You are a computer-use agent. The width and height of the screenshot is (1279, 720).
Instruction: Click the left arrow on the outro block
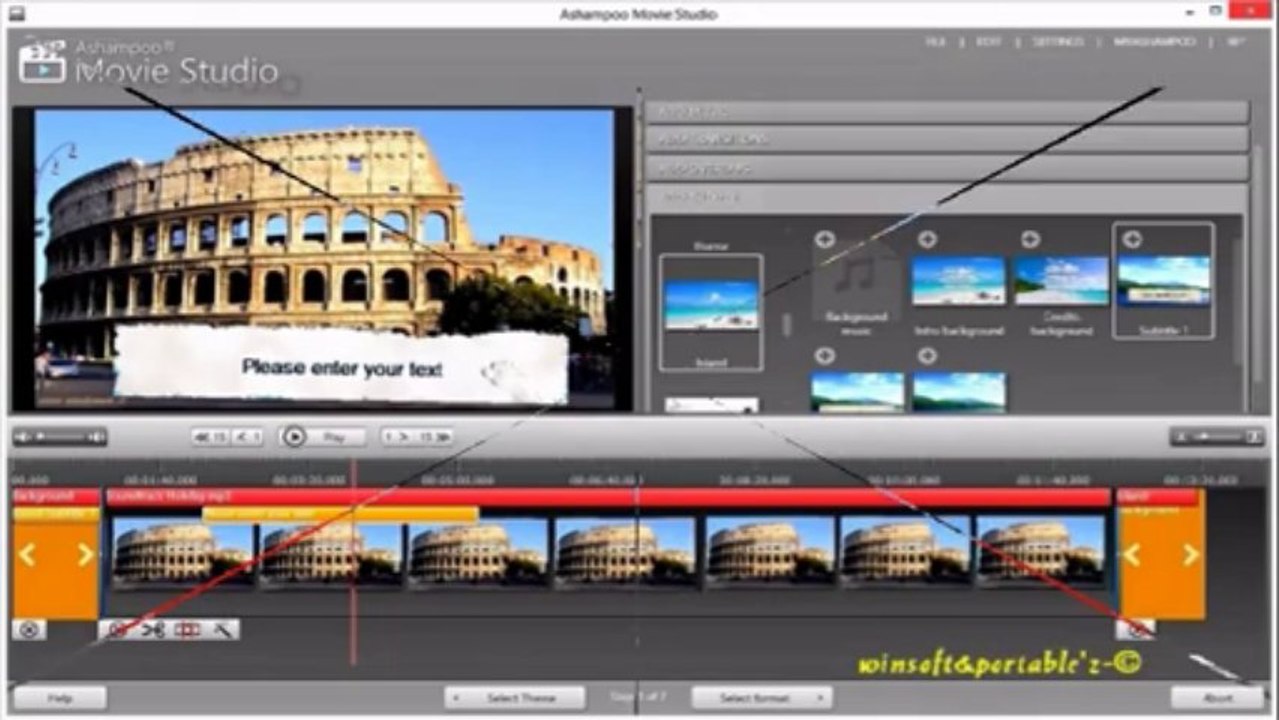click(x=1133, y=555)
